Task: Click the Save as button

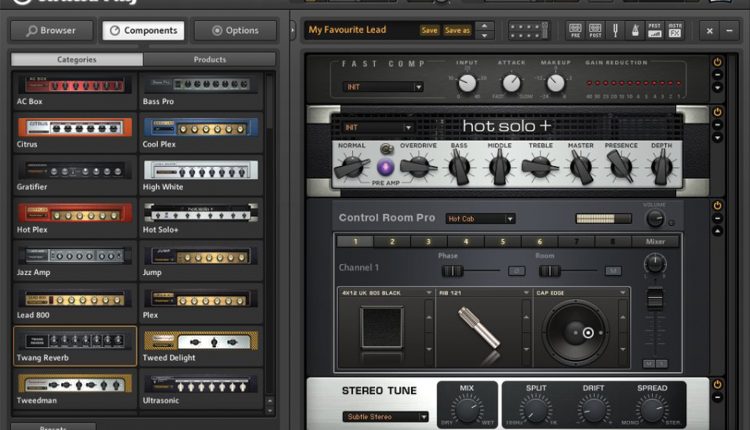Action: click(x=457, y=30)
